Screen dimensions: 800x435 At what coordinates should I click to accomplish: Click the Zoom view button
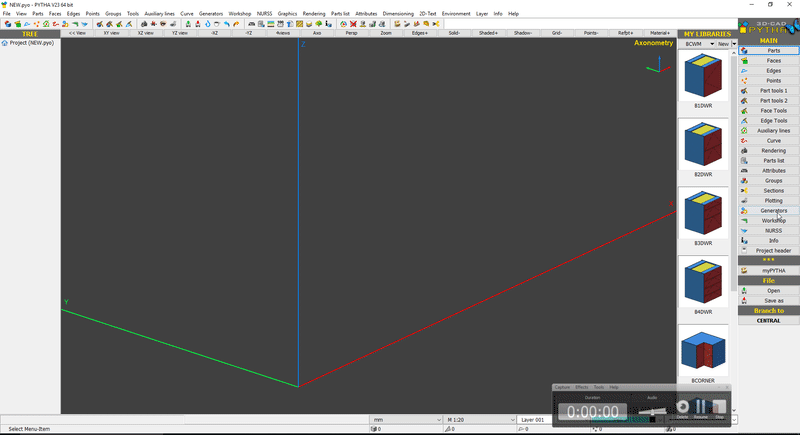point(386,33)
